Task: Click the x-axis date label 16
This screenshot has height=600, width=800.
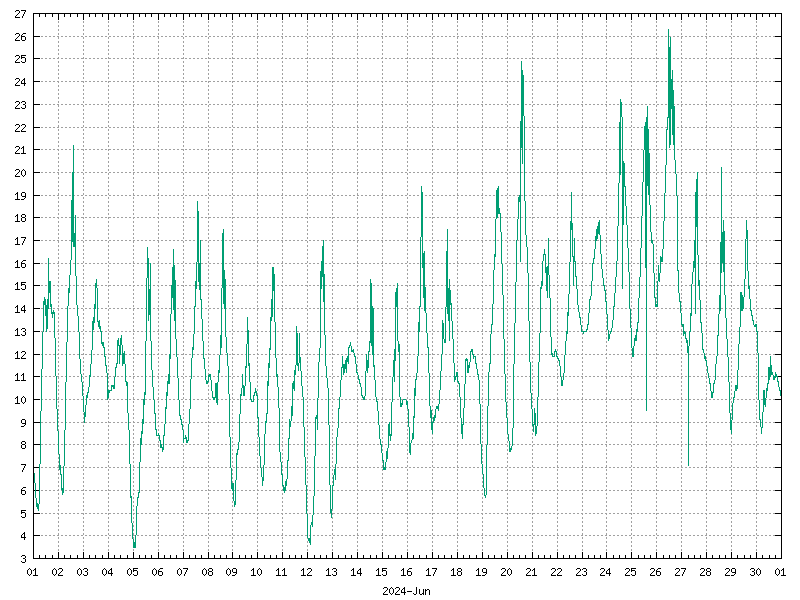Action: (x=407, y=572)
